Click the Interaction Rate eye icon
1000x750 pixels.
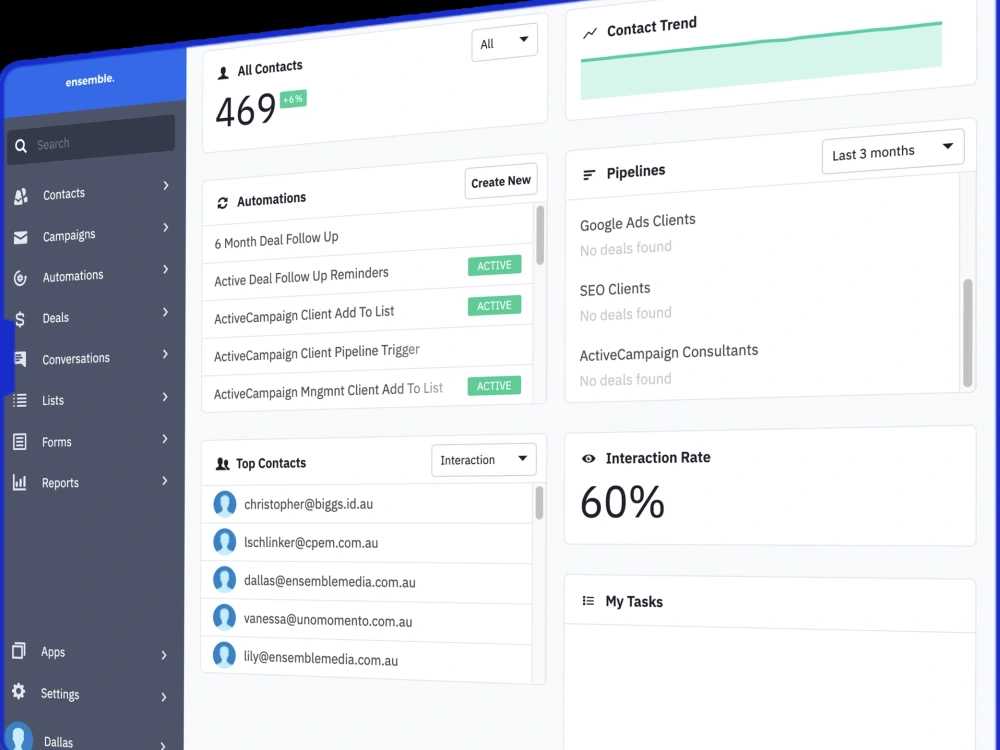point(589,458)
